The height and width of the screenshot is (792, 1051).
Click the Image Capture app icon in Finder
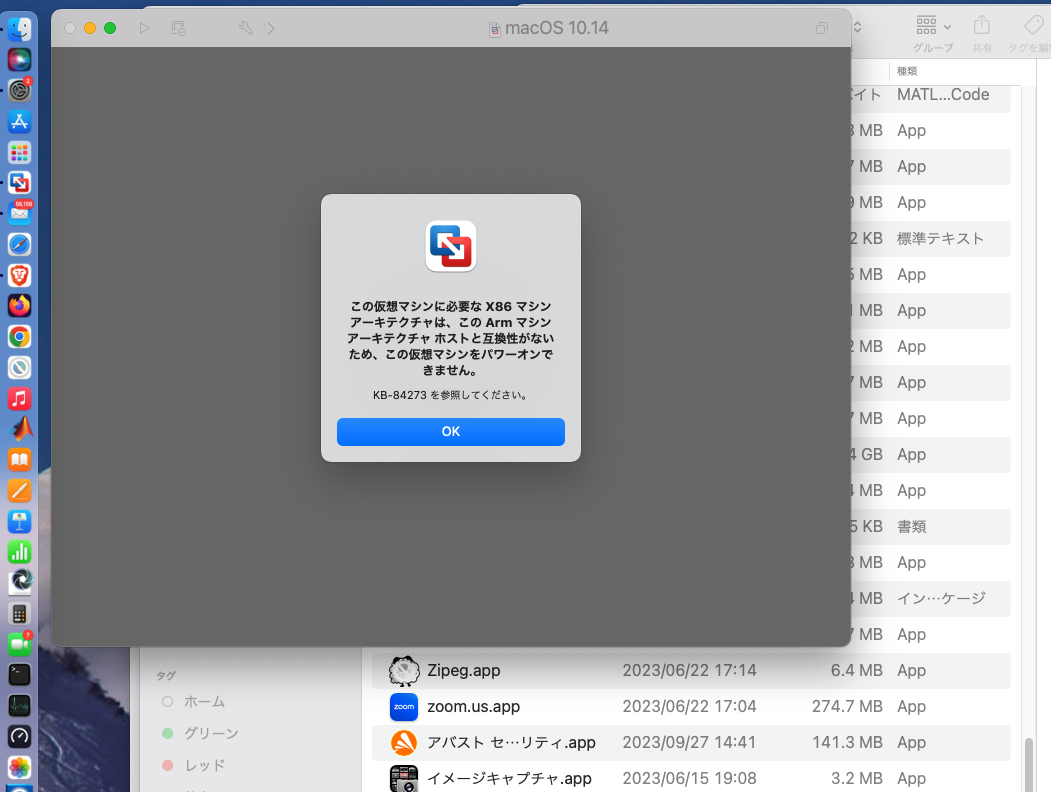pos(404,779)
